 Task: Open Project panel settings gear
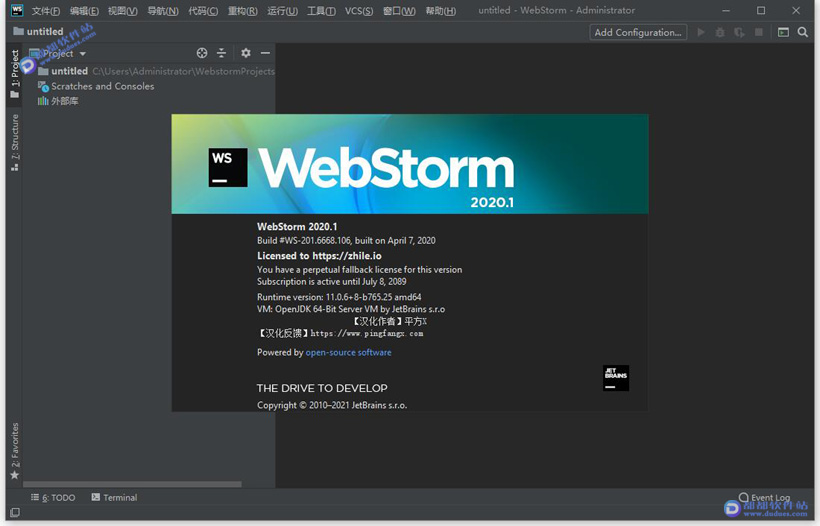pos(246,53)
